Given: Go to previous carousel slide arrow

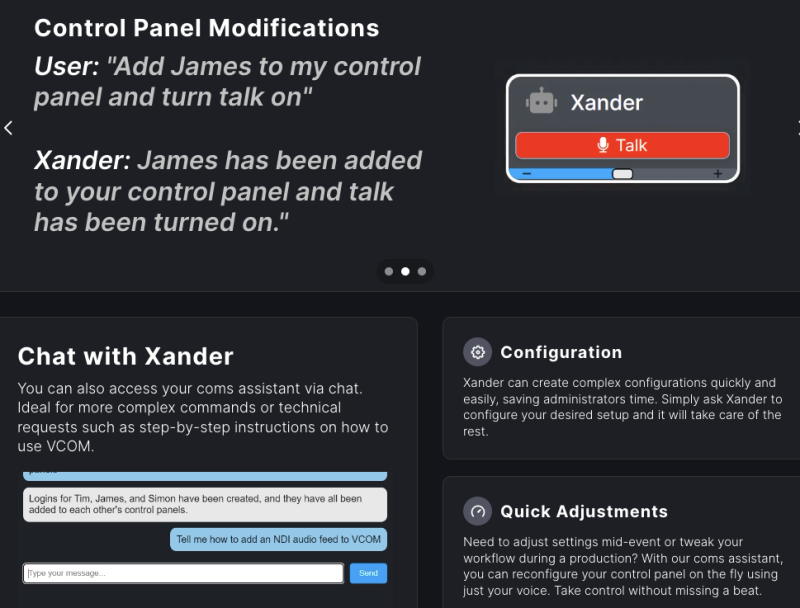Looking at the screenshot, I should coord(8,128).
